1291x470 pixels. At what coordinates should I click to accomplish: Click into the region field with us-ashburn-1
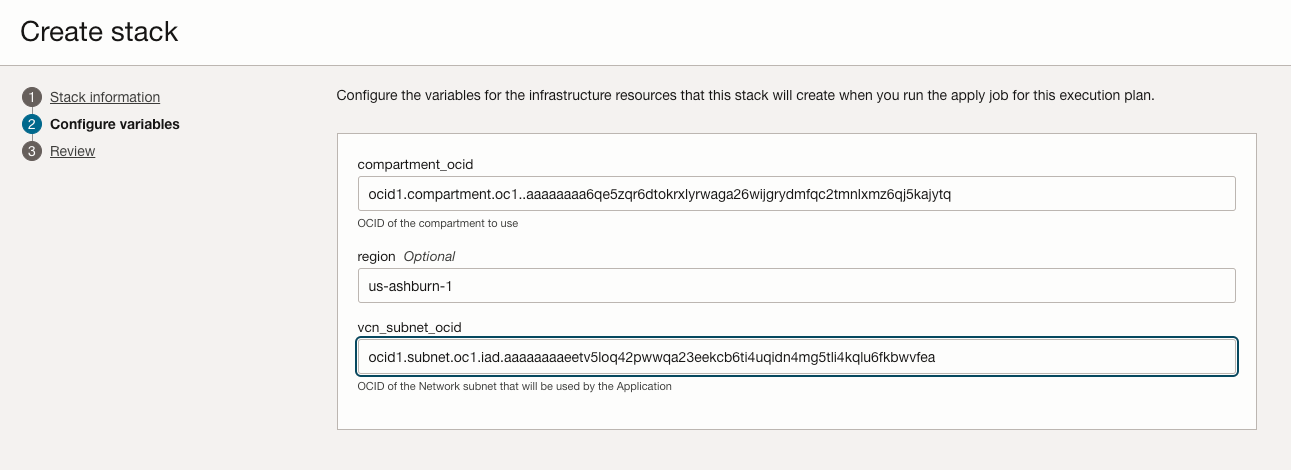[796, 286]
